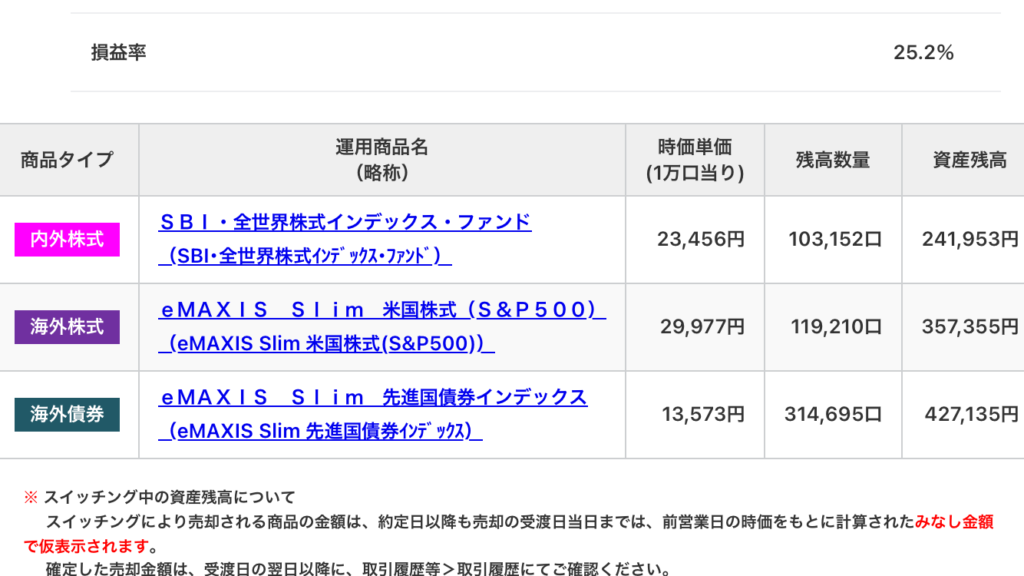Open eMAXIS Slim 米国株式 (S&P500) link
Image resolution: width=1024 pixels, height=576 pixels.
click(x=383, y=310)
